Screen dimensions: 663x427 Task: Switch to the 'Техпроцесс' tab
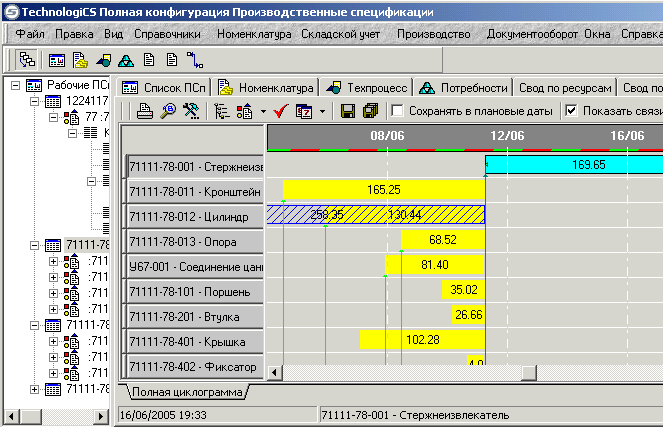(x=369, y=87)
